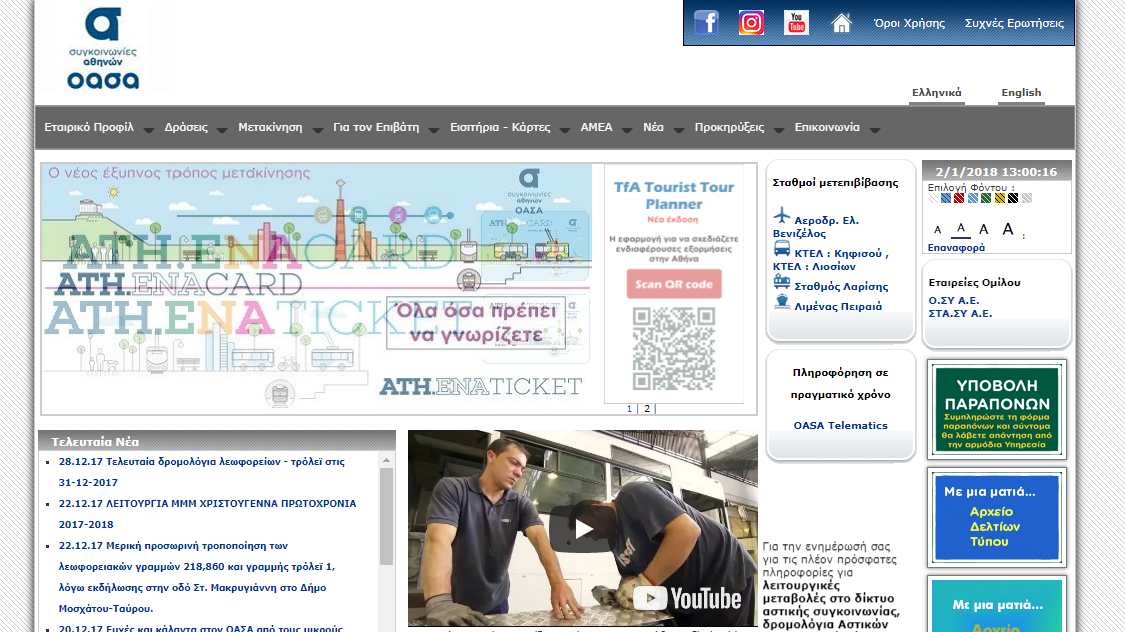Expand the Επικοινωνία menu arrow
The width and height of the screenshot is (1125, 632).
pyautogui.click(x=874, y=130)
